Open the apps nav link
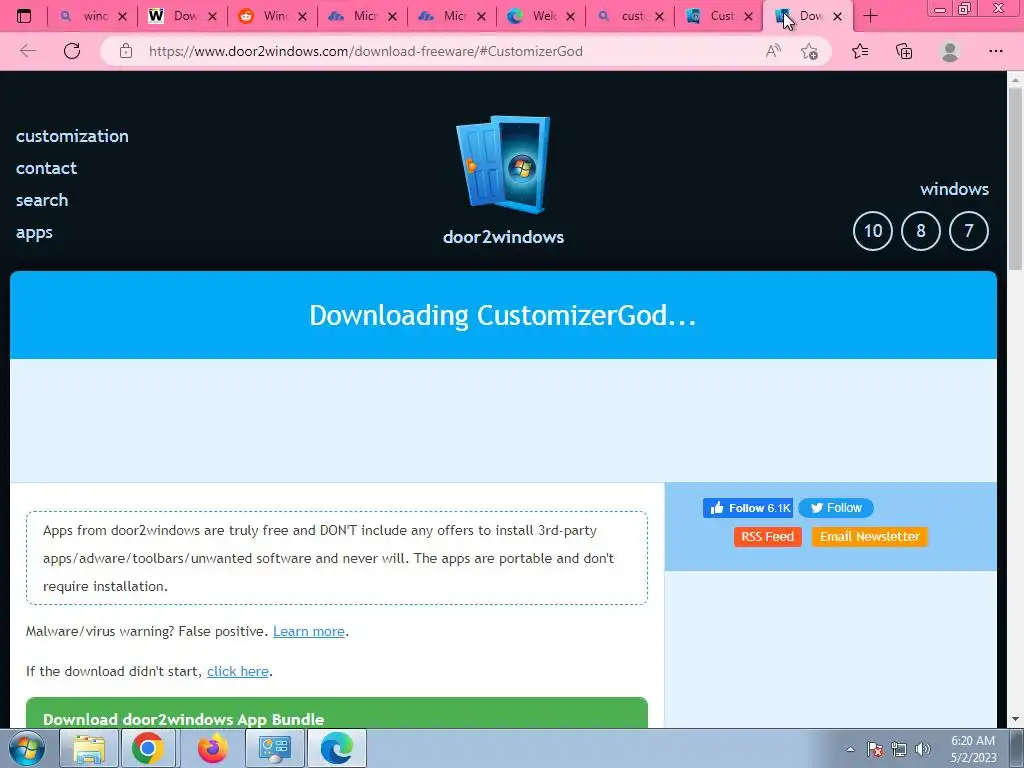1024x768 pixels. (34, 232)
